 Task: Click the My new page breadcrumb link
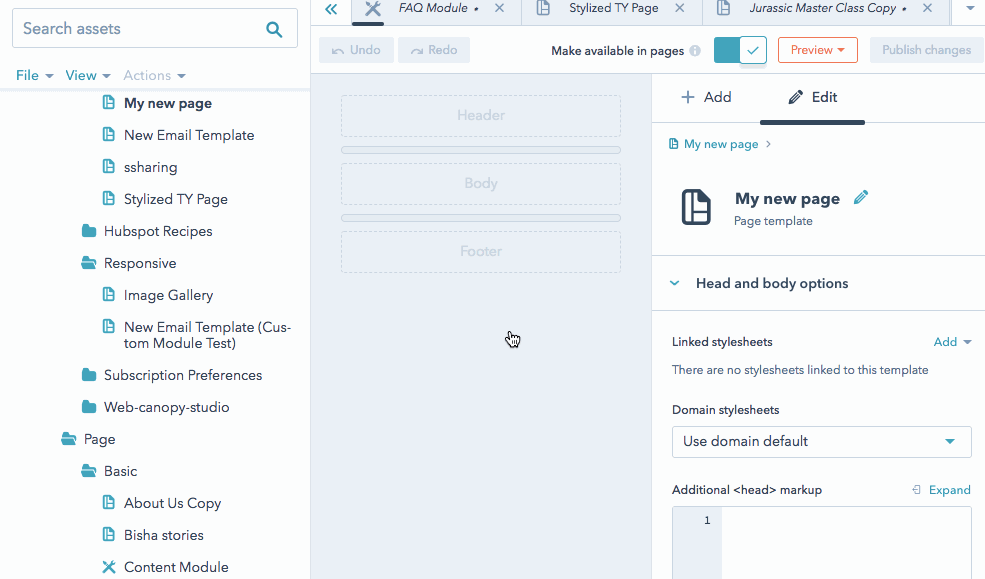(x=721, y=144)
